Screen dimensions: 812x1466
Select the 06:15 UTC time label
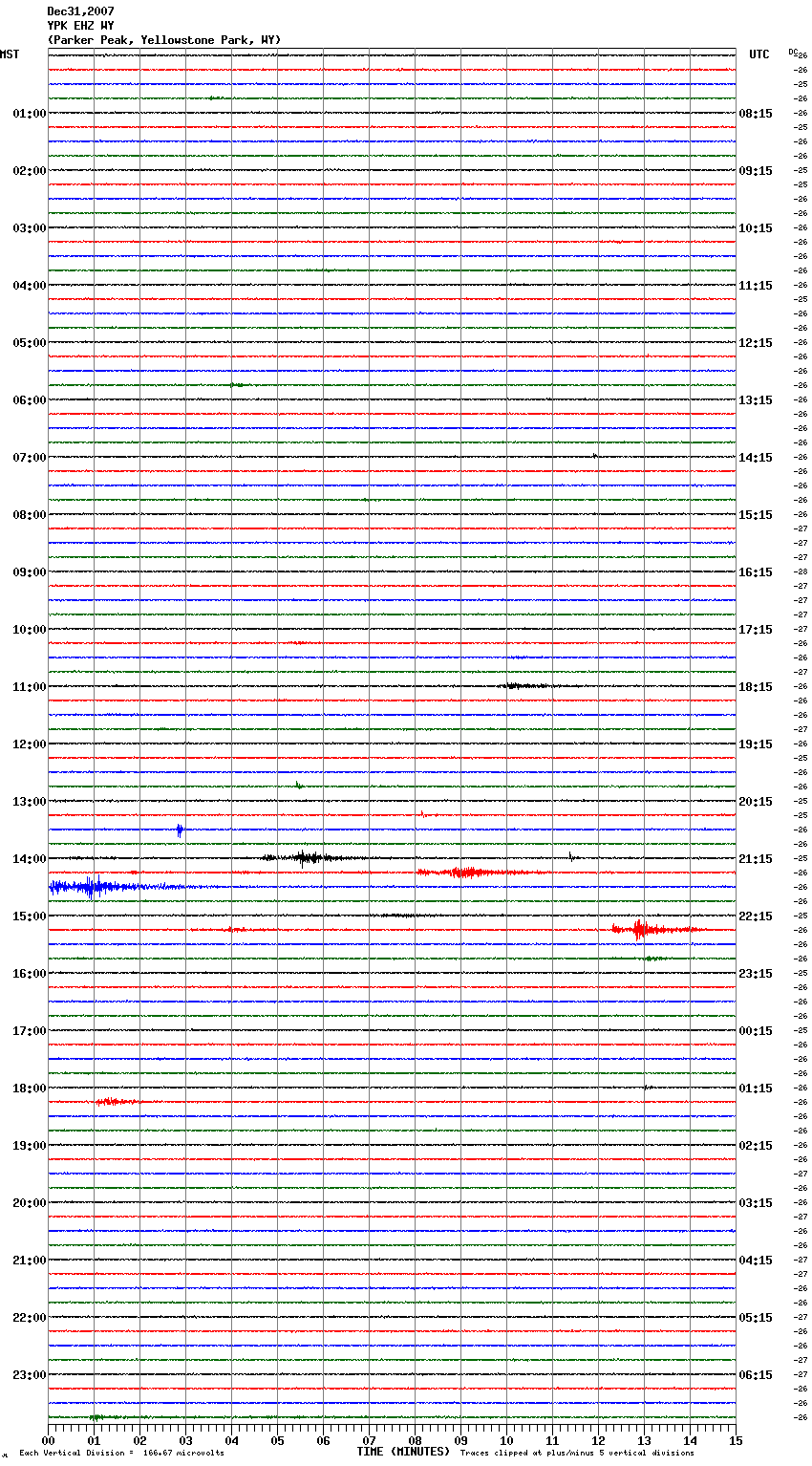[756, 1375]
